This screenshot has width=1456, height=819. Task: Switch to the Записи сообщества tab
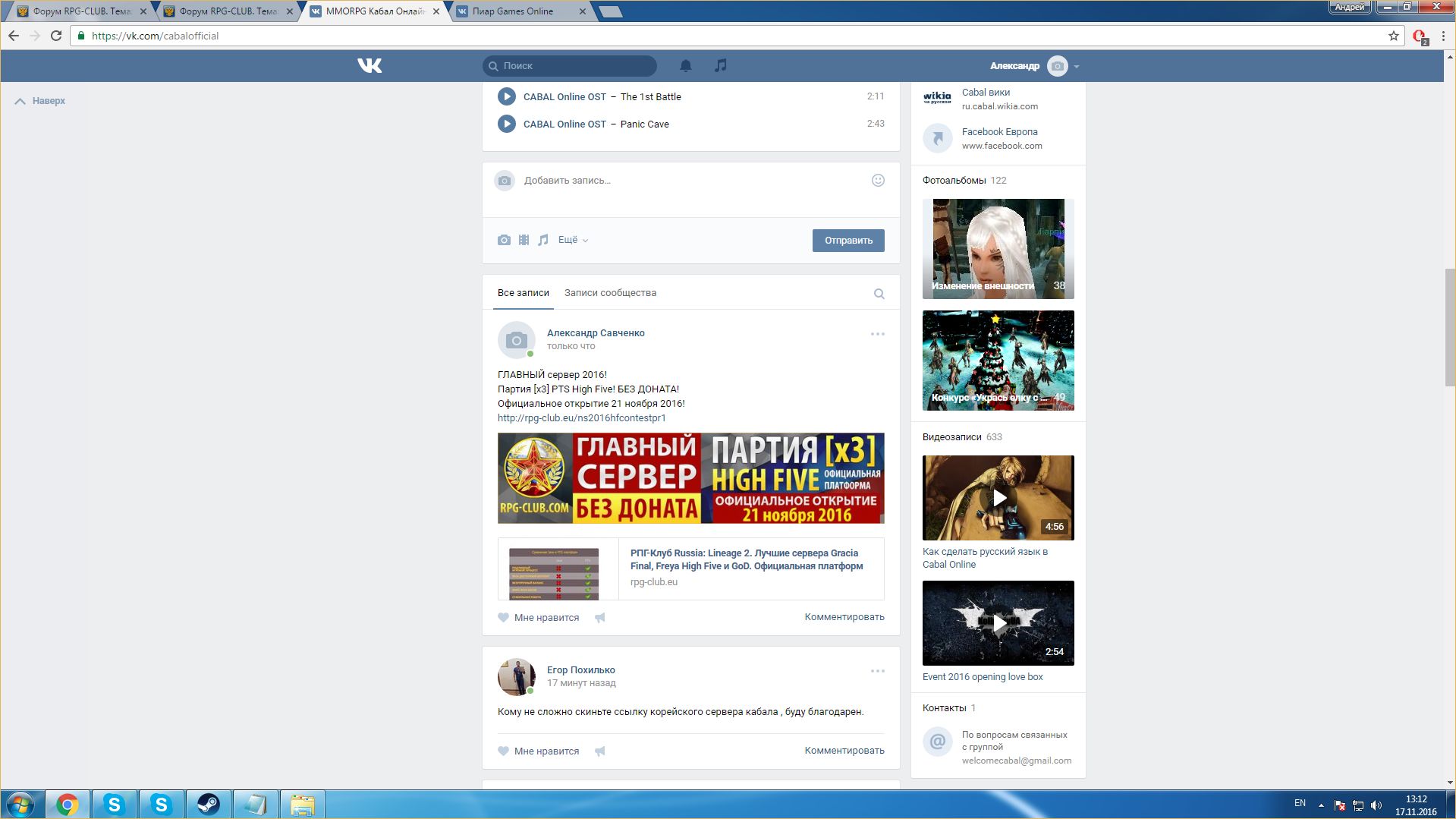point(610,293)
